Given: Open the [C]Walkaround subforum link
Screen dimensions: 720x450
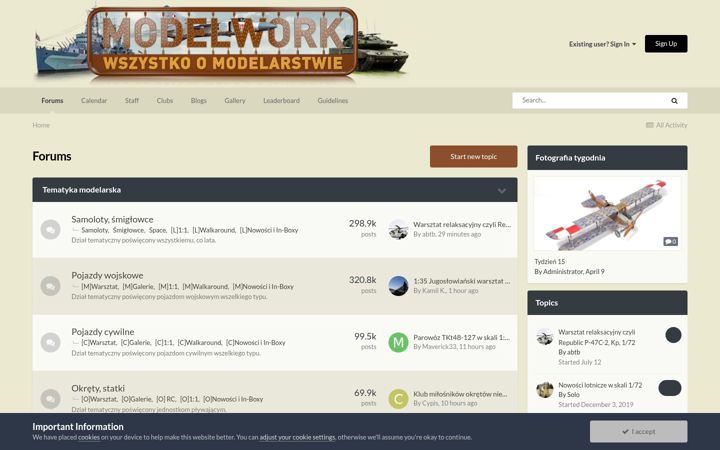Looking at the screenshot, I should (x=200, y=343).
